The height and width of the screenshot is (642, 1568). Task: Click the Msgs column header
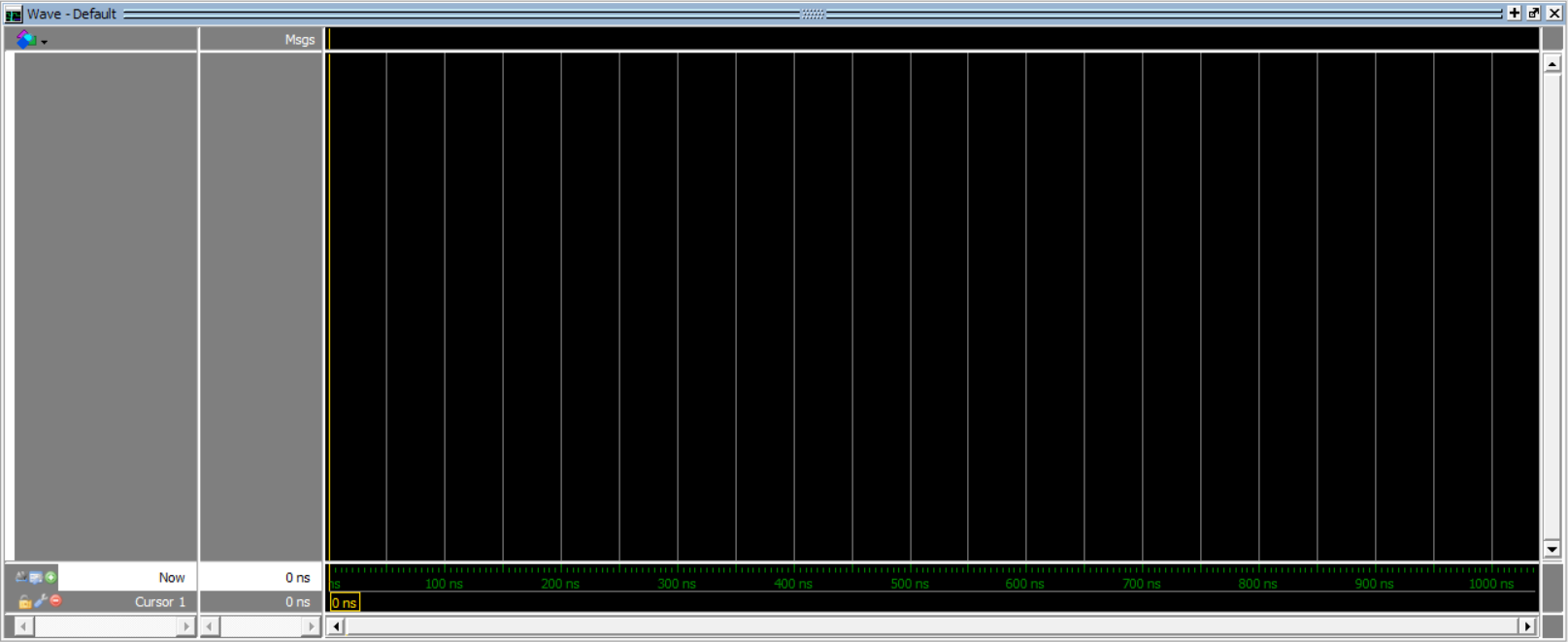click(x=300, y=40)
